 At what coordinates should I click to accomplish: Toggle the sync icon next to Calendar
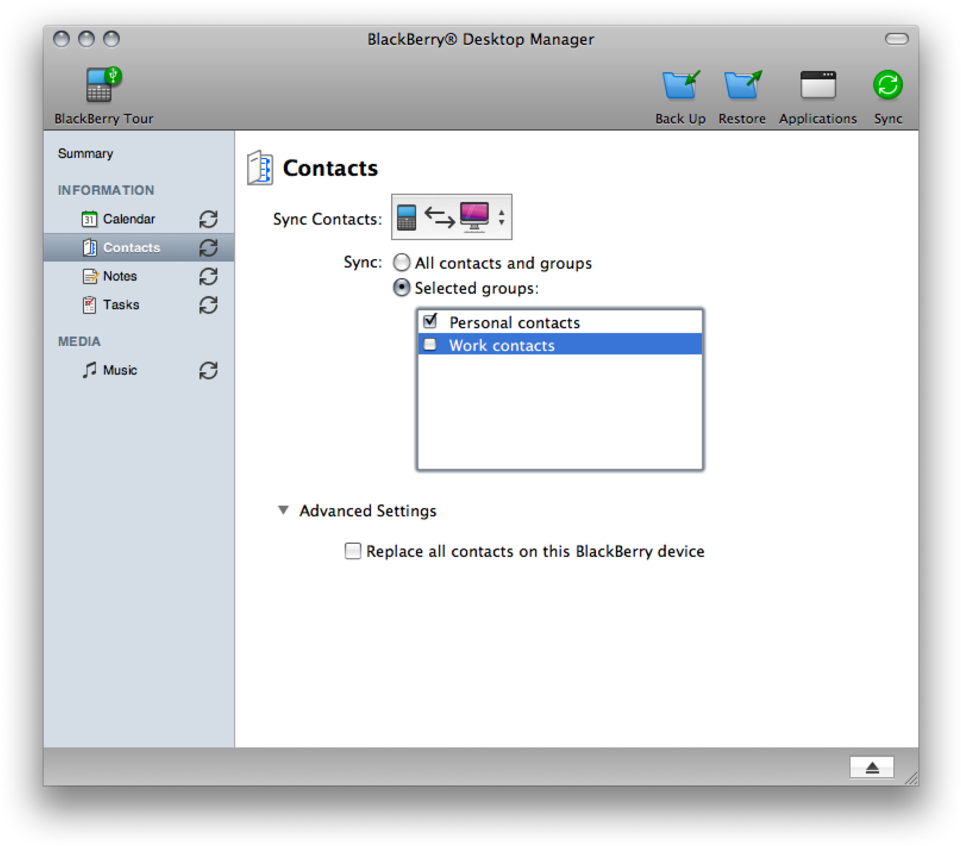tap(208, 219)
